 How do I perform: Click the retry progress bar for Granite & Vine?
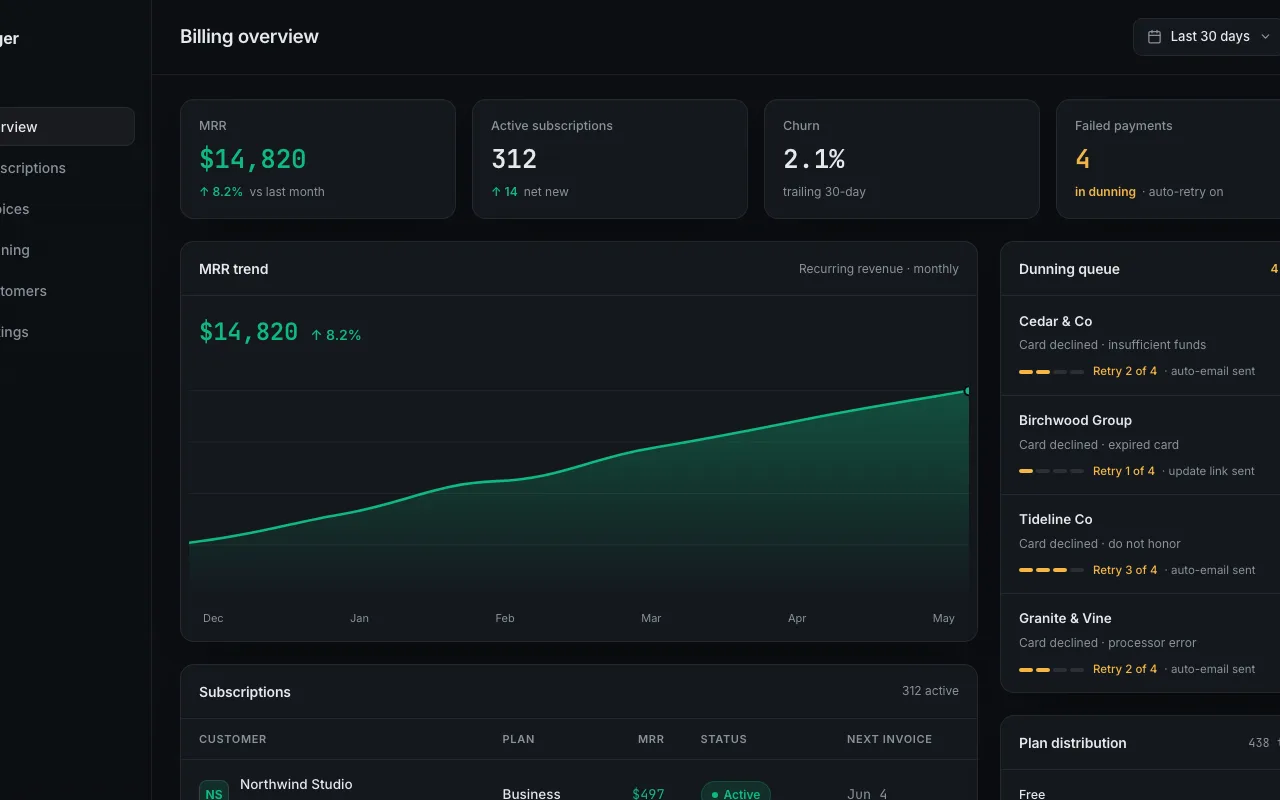click(1051, 669)
